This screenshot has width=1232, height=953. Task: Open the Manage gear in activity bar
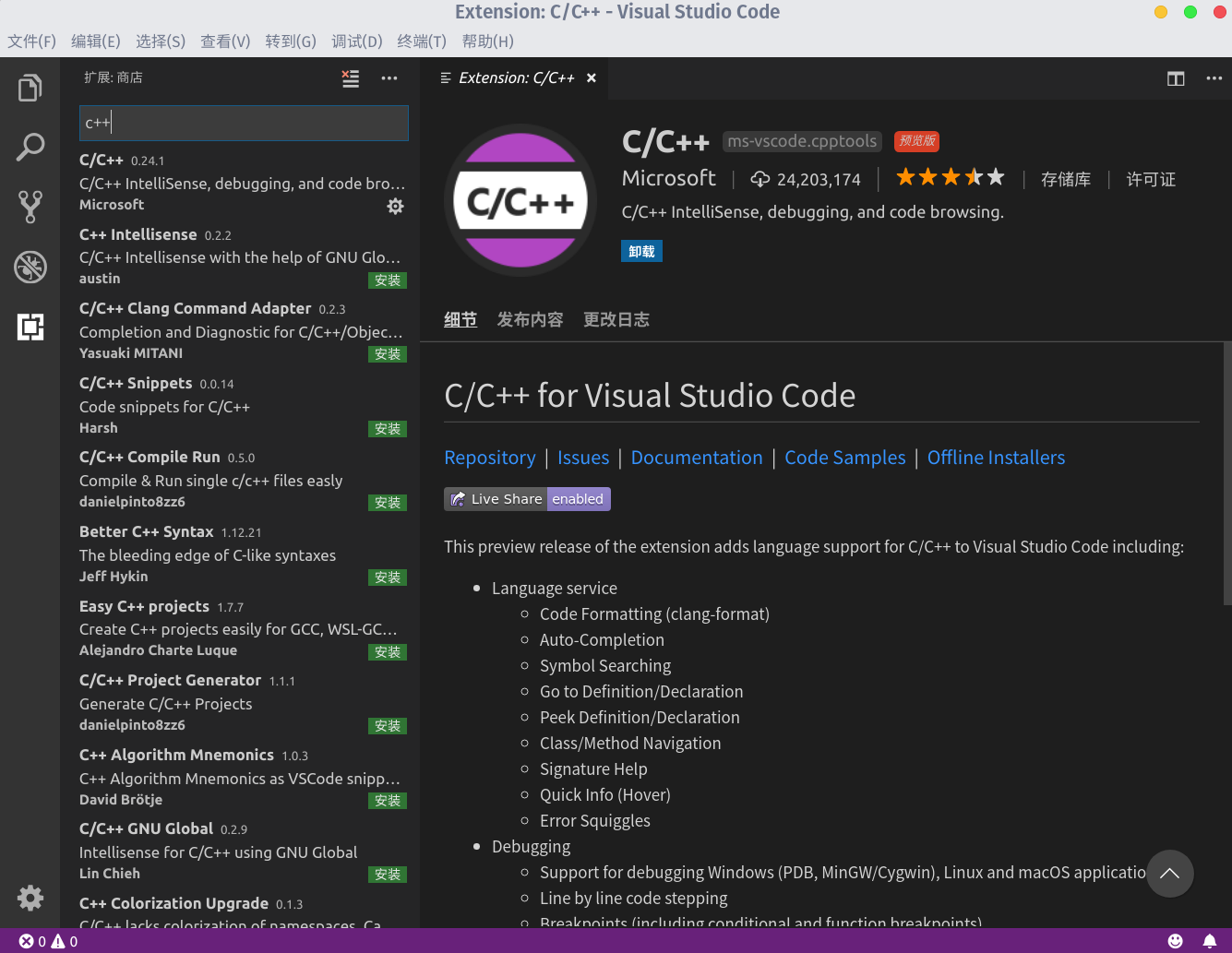[x=30, y=898]
